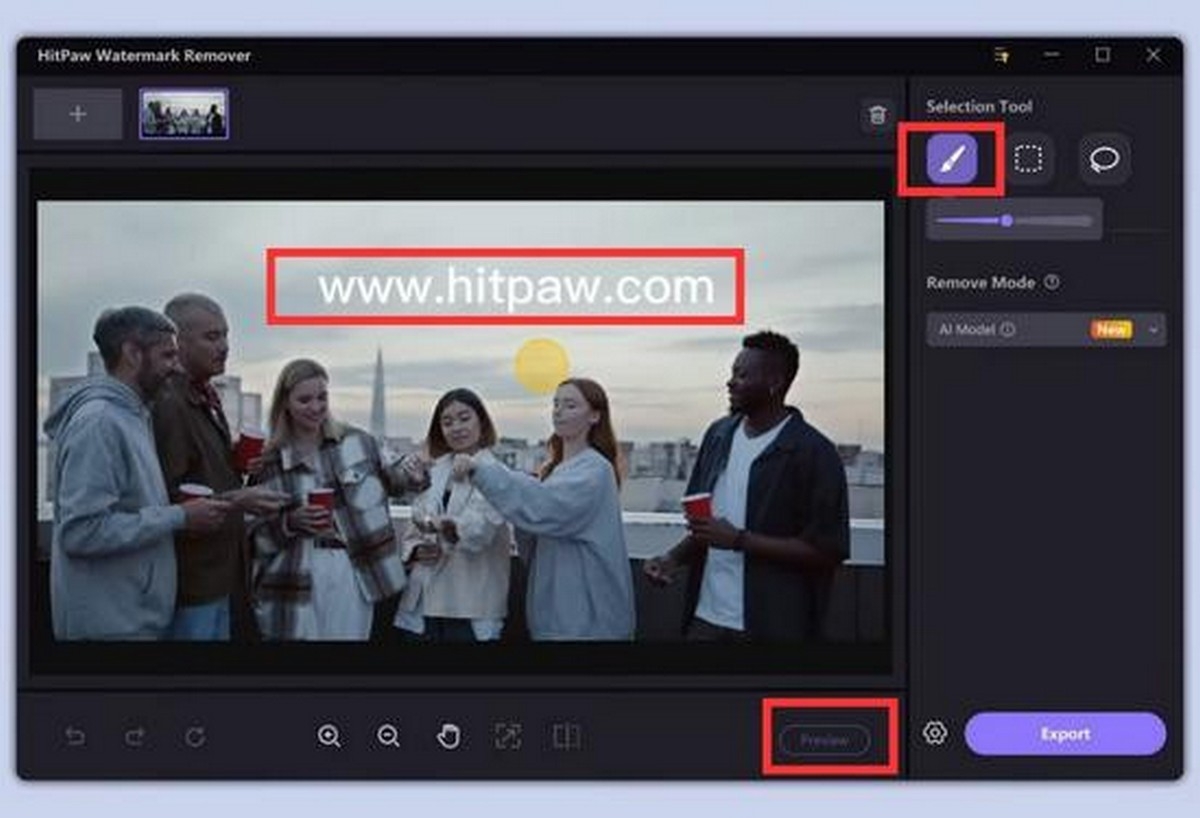The height and width of the screenshot is (818, 1200).
Task: Select the Hand pan tool
Action: coord(448,737)
